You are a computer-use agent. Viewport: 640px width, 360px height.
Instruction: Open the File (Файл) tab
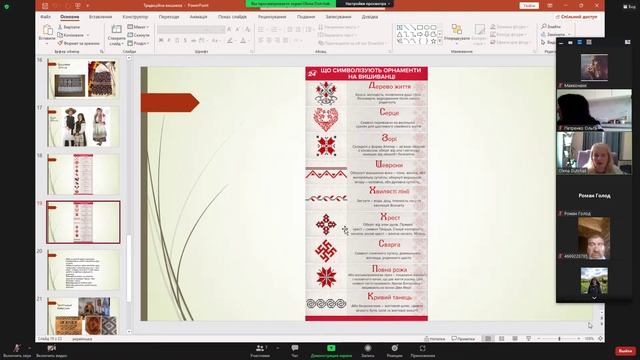pyautogui.click(x=45, y=17)
